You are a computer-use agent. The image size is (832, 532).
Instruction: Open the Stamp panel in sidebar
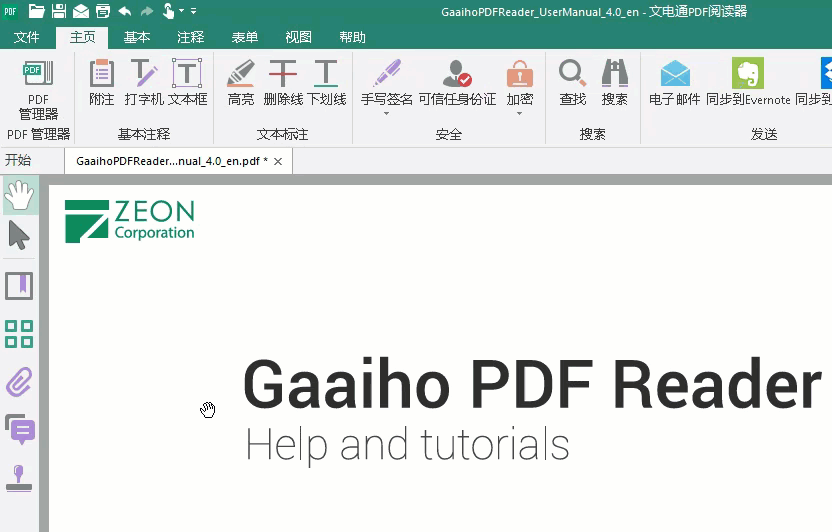click(19, 478)
